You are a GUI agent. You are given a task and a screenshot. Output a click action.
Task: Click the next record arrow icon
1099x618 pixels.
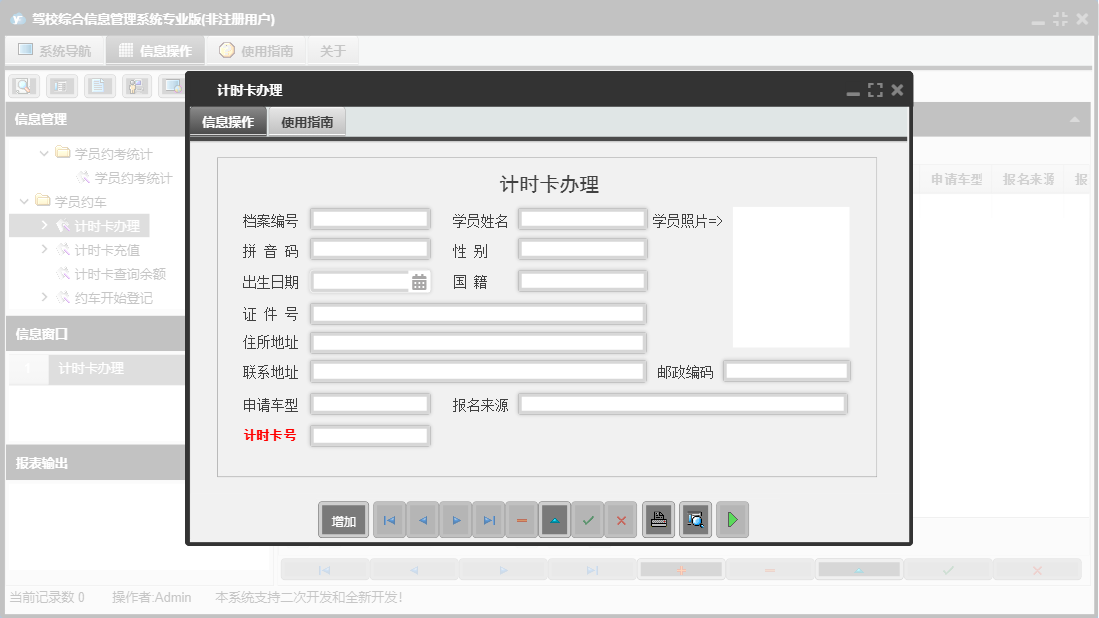pyautogui.click(x=455, y=519)
